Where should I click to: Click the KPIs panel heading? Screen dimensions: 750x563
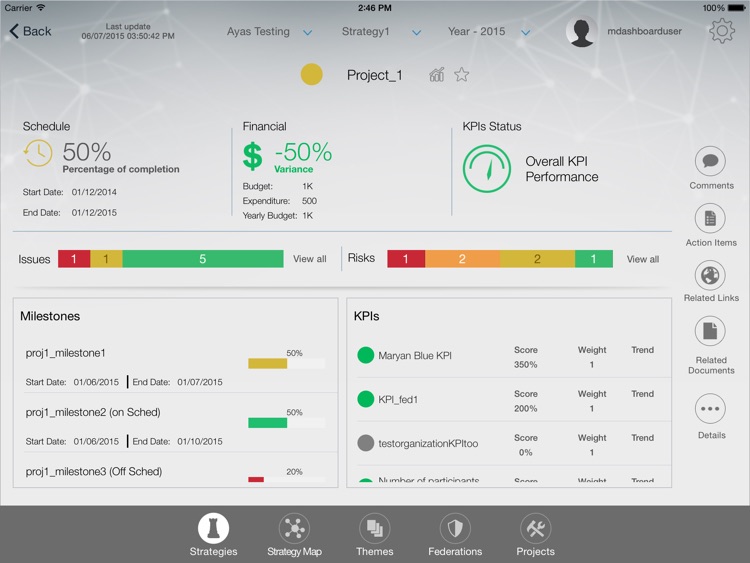[x=366, y=316]
